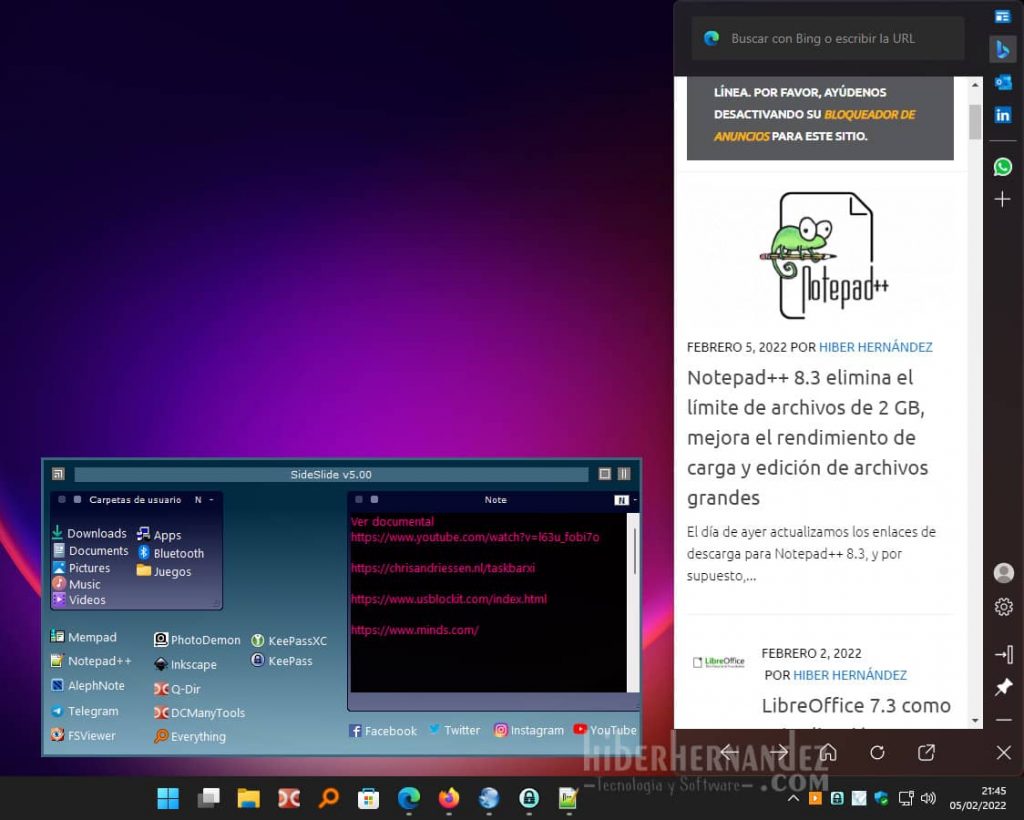Screen dimensions: 1024x820
Task: Open Facebook shortcut in SideSlide
Action: pos(383,731)
